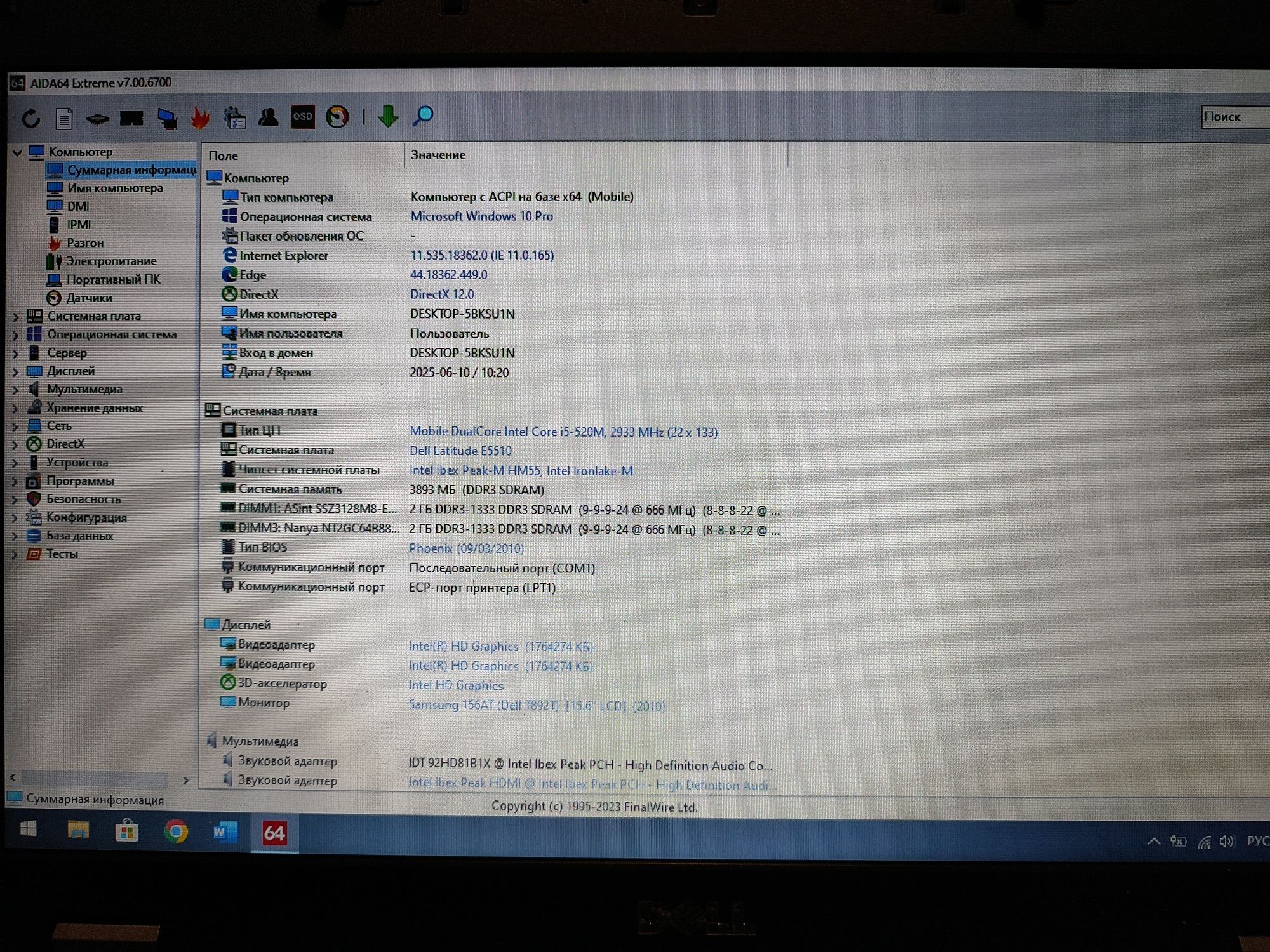This screenshot has height=952, width=1270.
Task: Collapse the Компьютер tree node
Action: (x=17, y=152)
